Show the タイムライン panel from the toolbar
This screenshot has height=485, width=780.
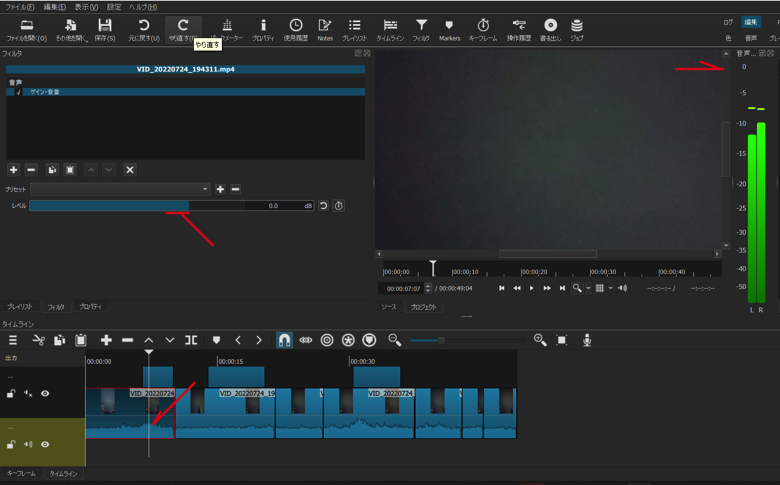click(x=390, y=30)
